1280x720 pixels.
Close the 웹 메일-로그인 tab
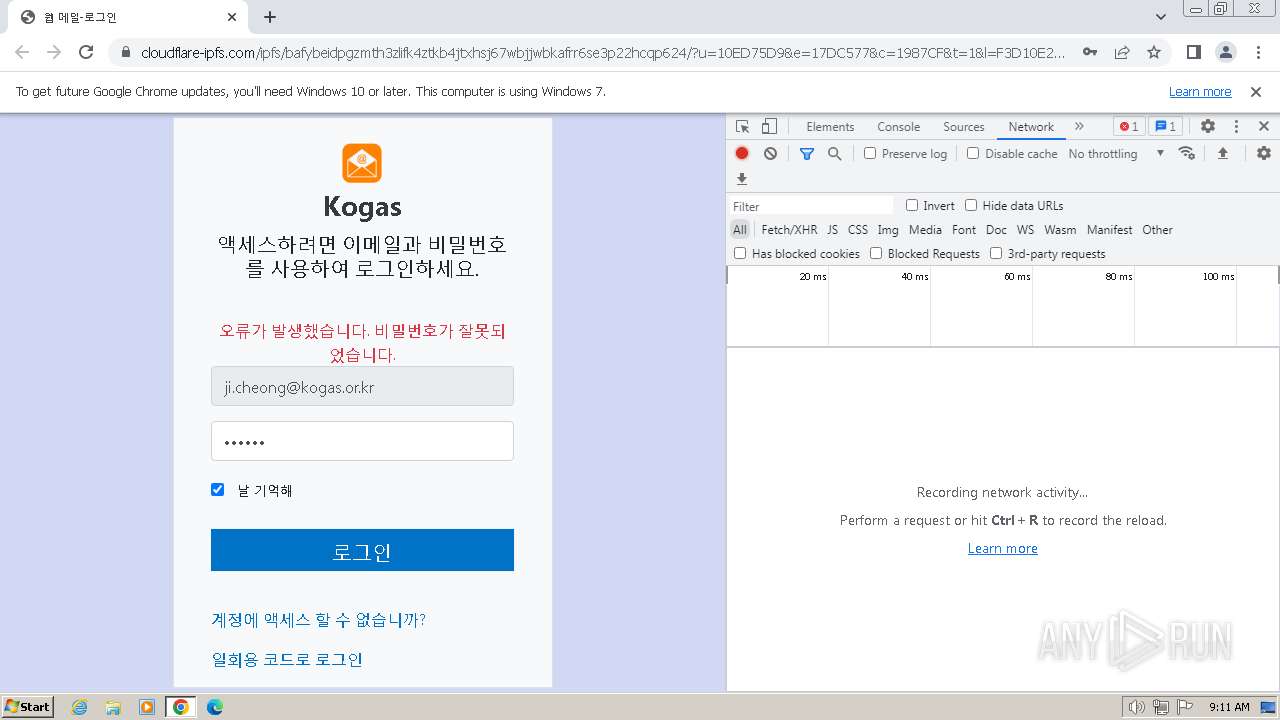(232, 17)
